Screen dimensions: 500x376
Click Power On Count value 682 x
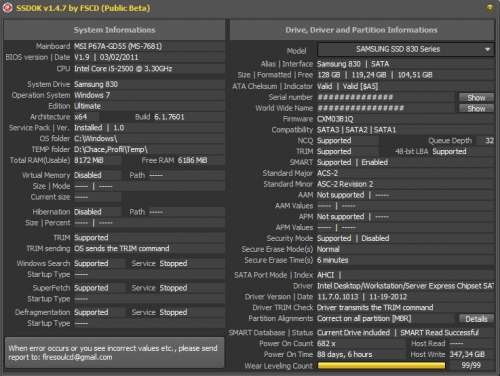(326, 344)
